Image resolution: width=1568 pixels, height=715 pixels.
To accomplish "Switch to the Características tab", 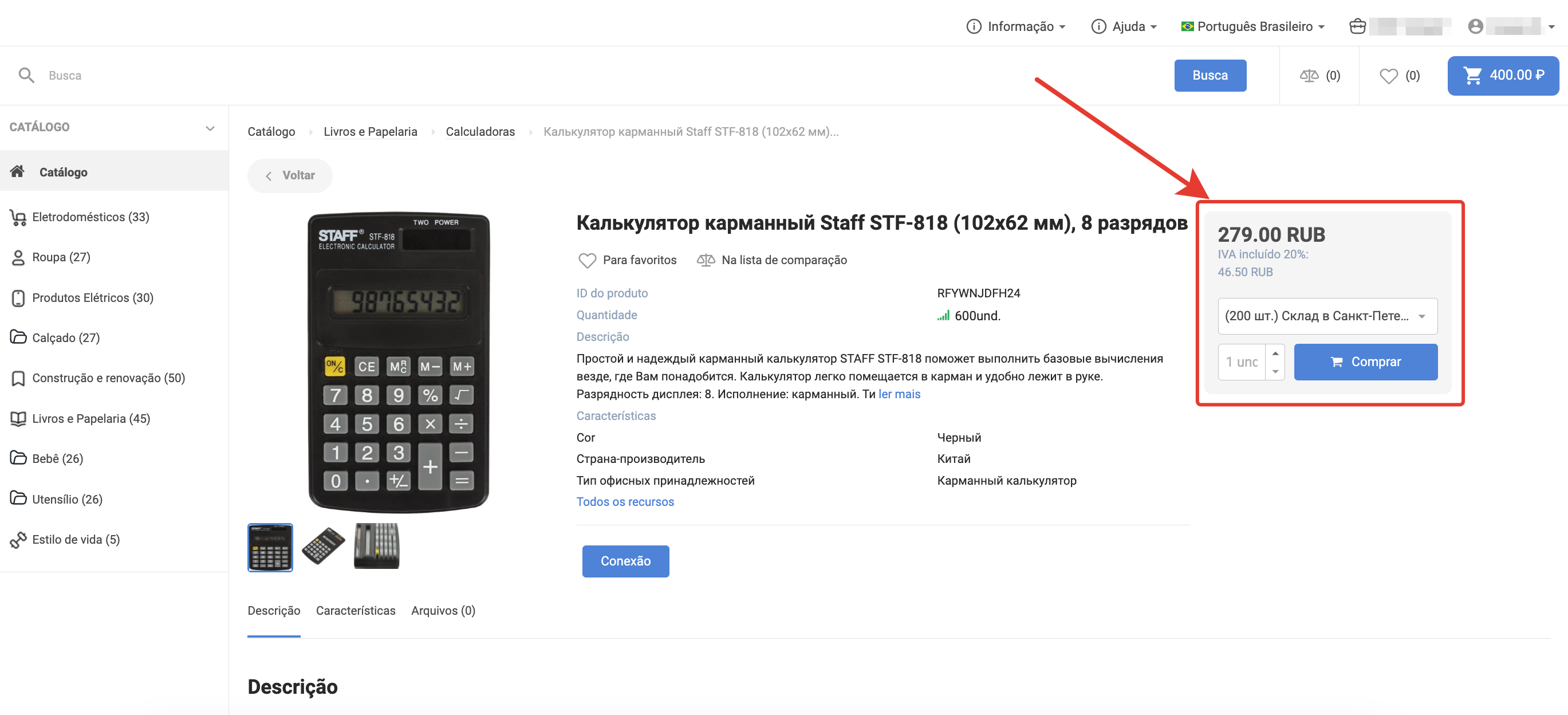I will click(x=356, y=610).
